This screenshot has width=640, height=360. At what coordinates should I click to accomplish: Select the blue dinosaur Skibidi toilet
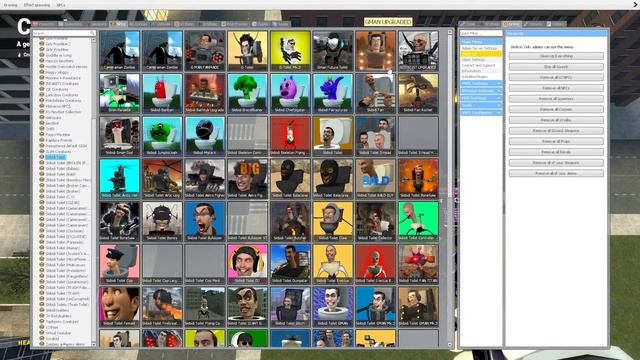tap(333, 93)
